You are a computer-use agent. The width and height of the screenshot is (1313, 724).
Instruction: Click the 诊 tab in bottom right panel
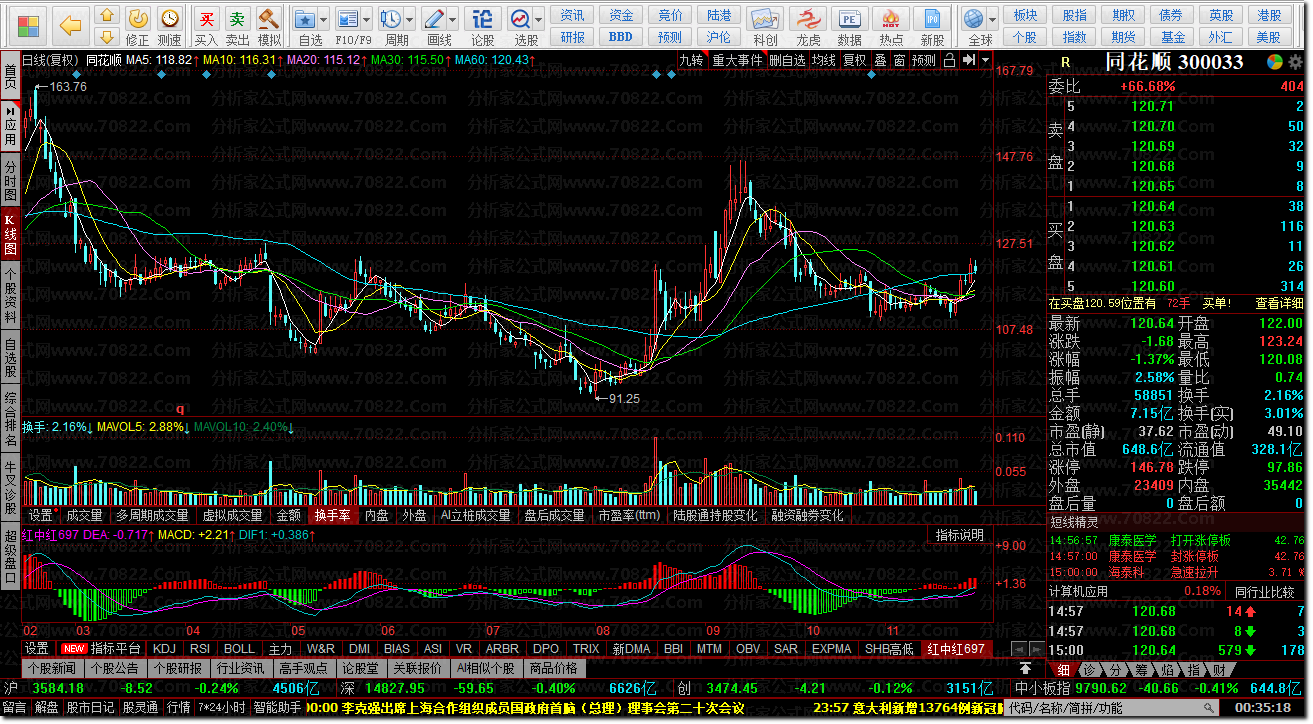[x=1090, y=669]
